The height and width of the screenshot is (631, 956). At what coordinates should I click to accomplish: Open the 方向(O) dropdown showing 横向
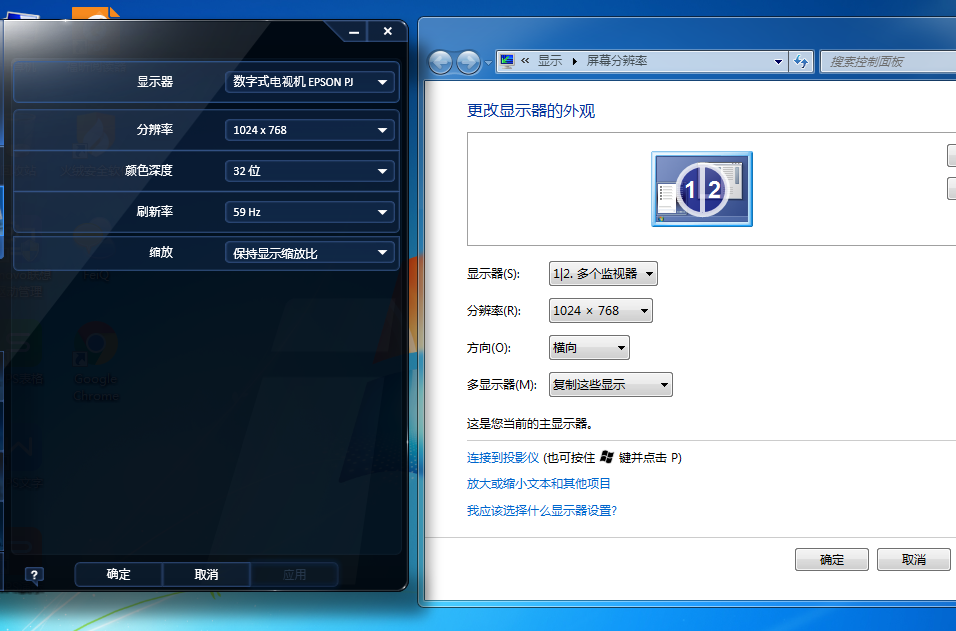tap(589, 348)
